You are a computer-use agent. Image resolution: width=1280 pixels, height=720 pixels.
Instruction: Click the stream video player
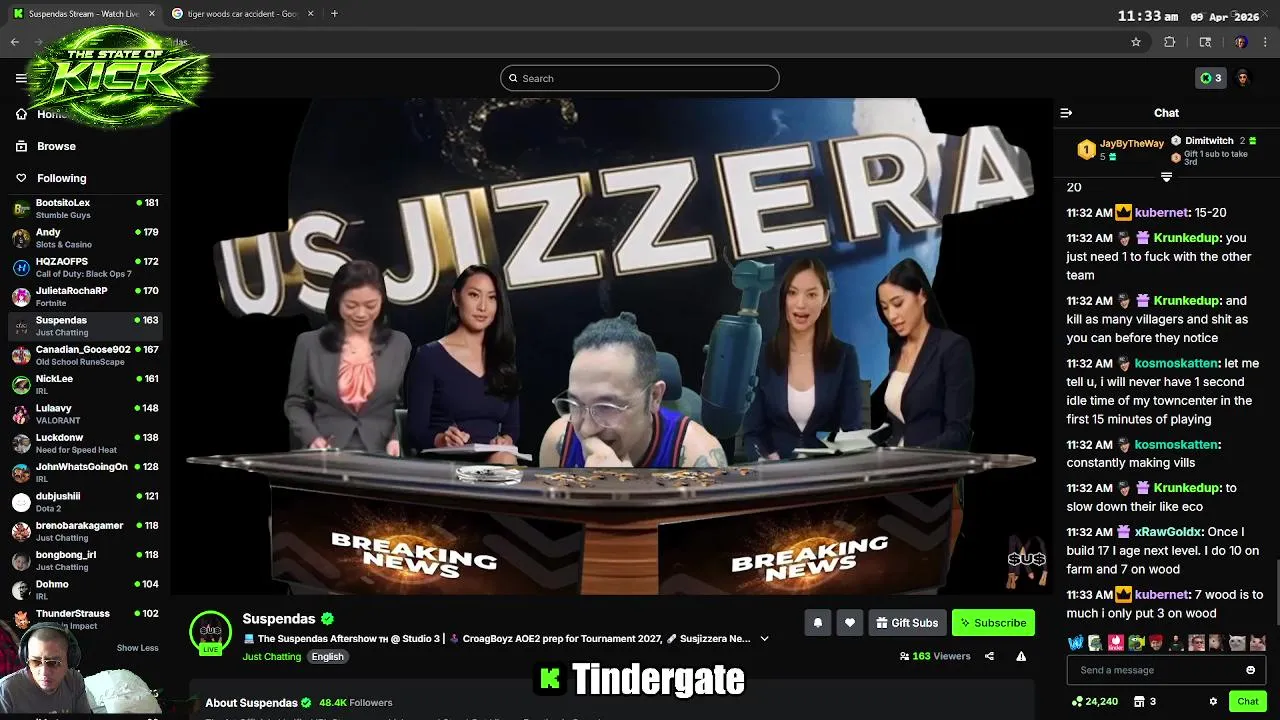click(611, 346)
